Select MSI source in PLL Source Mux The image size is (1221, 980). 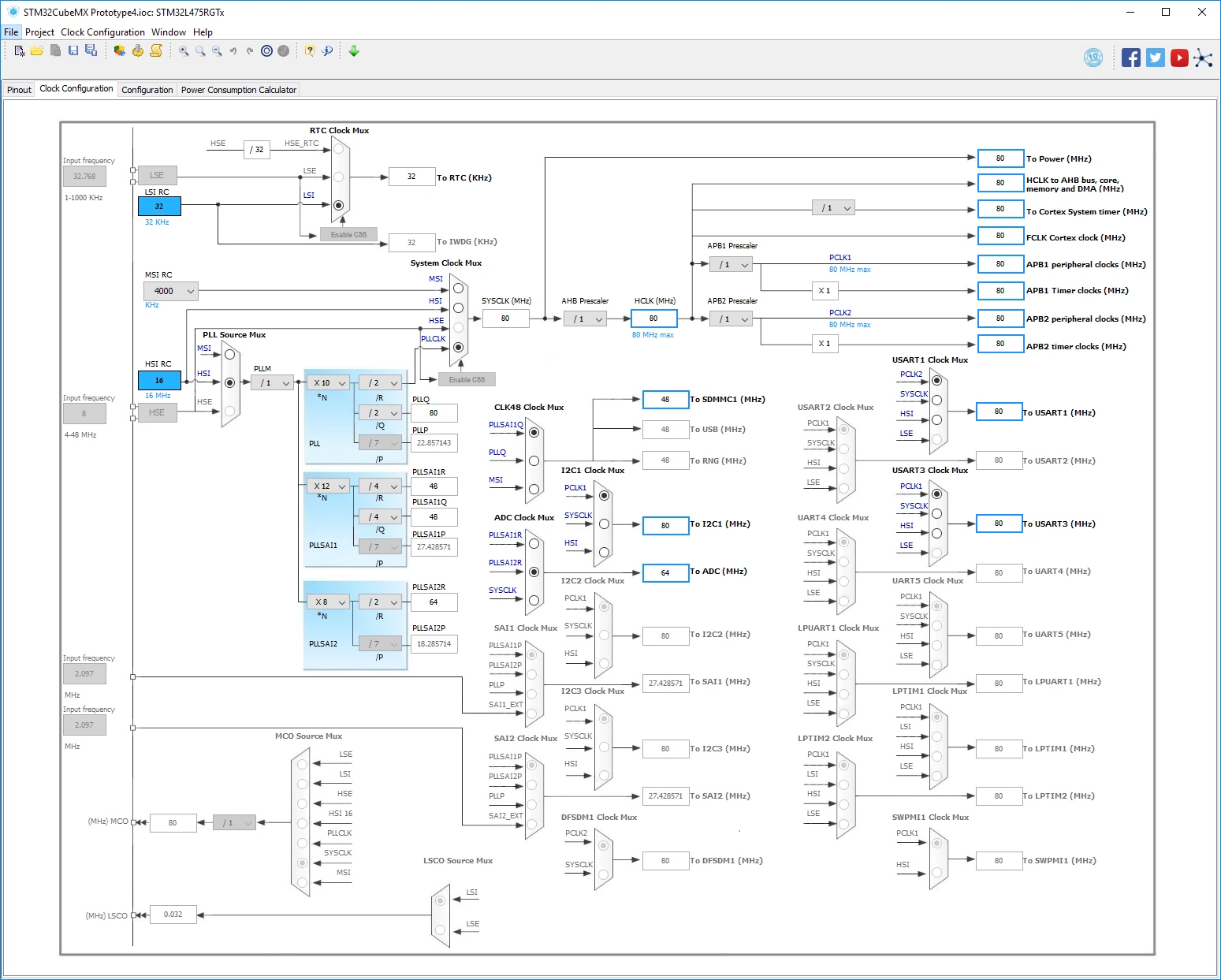[229, 355]
